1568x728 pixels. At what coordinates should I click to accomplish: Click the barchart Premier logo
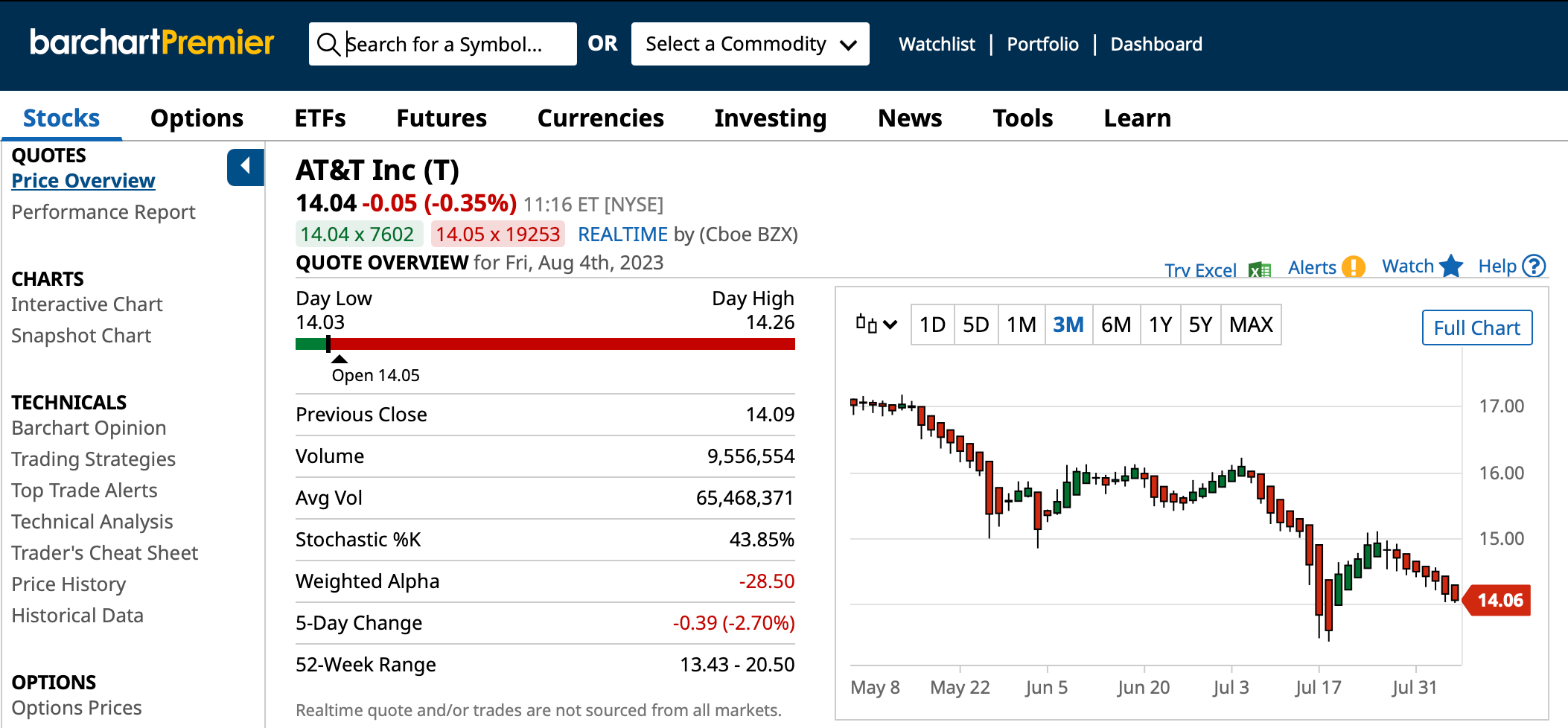click(x=152, y=42)
